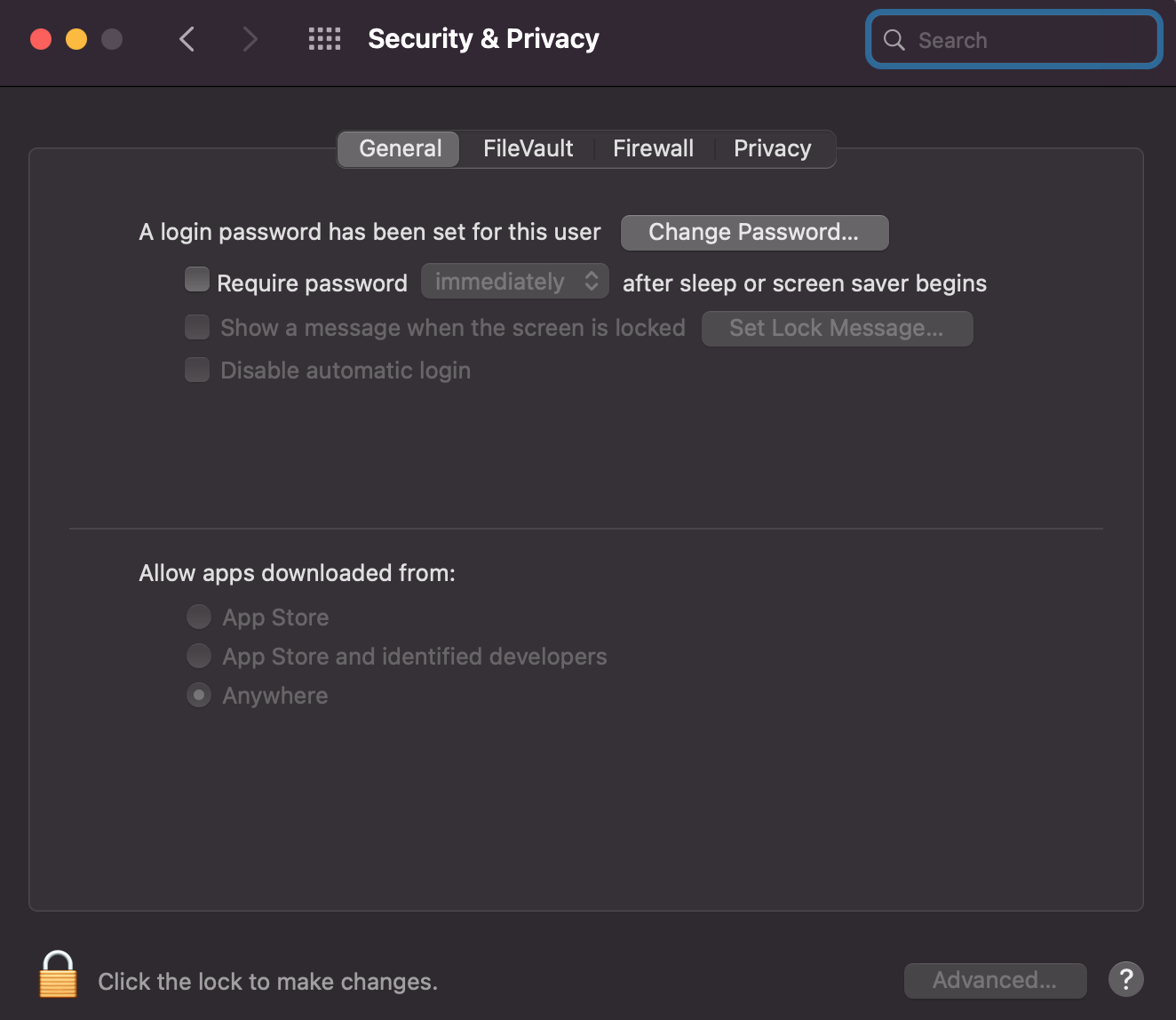This screenshot has height=1020, width=1176.
Task: Click the back navigation arrow
Action: click(x=187, y=39)
